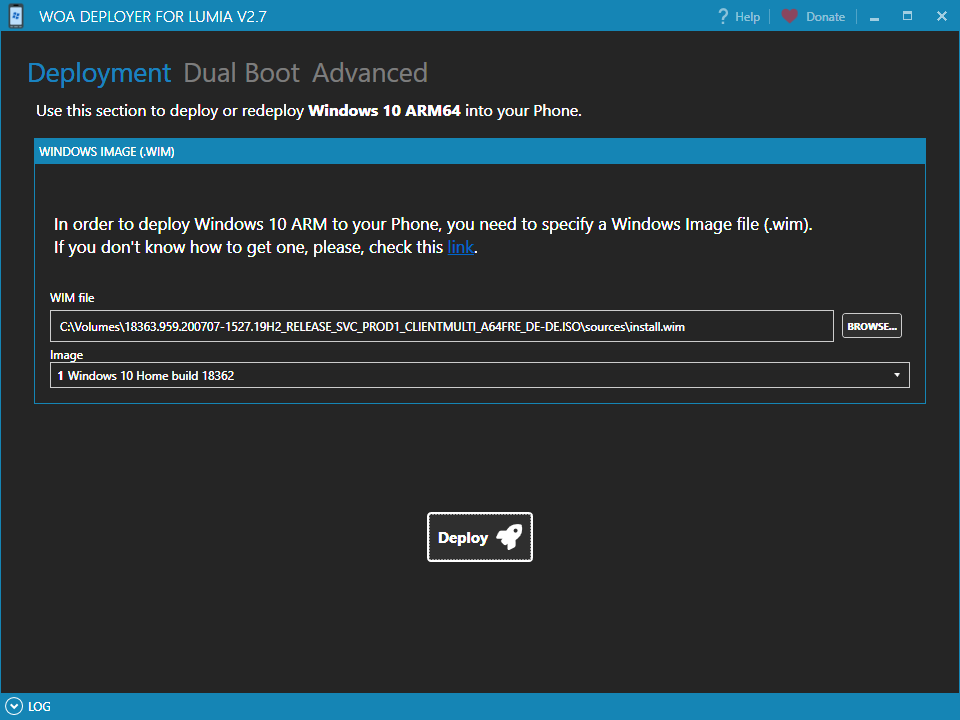Click the 'WOA DEPLOYER FOR LUMIA V2.7' title text
This screenshot has width=960, height=720.
pos(152,17)
